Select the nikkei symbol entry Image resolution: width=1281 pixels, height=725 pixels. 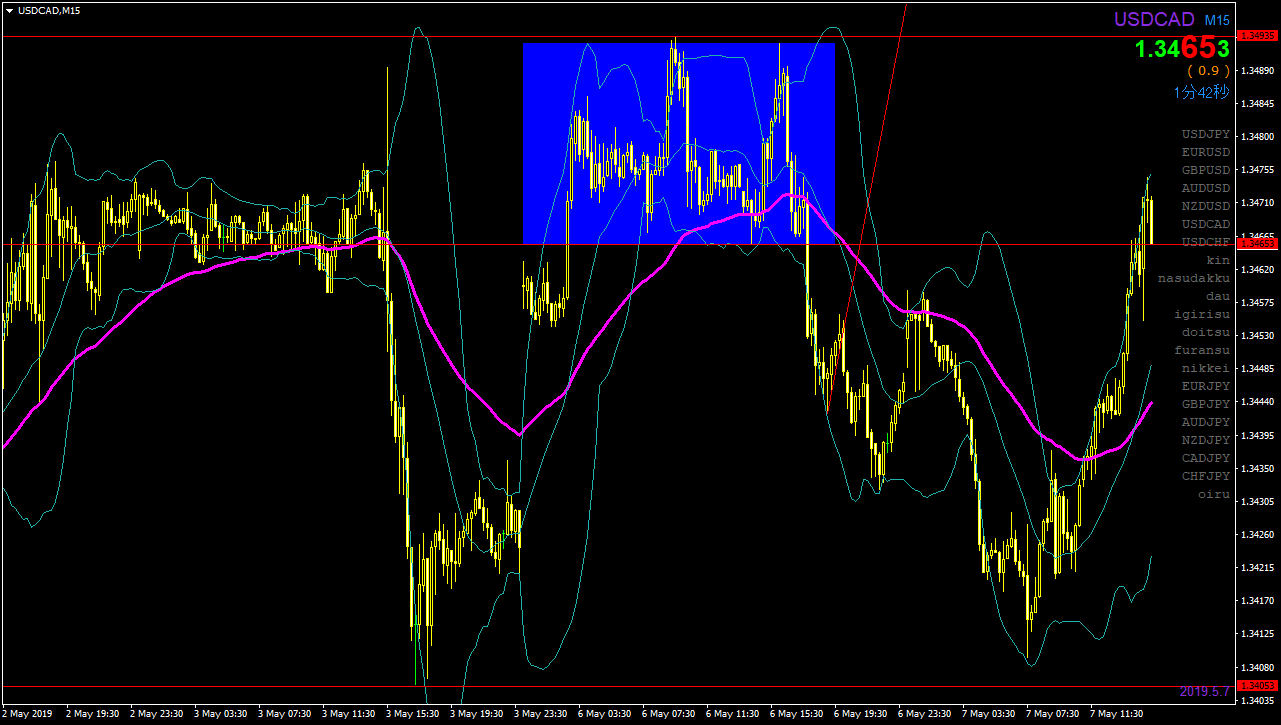click(x=1206, y=368)
